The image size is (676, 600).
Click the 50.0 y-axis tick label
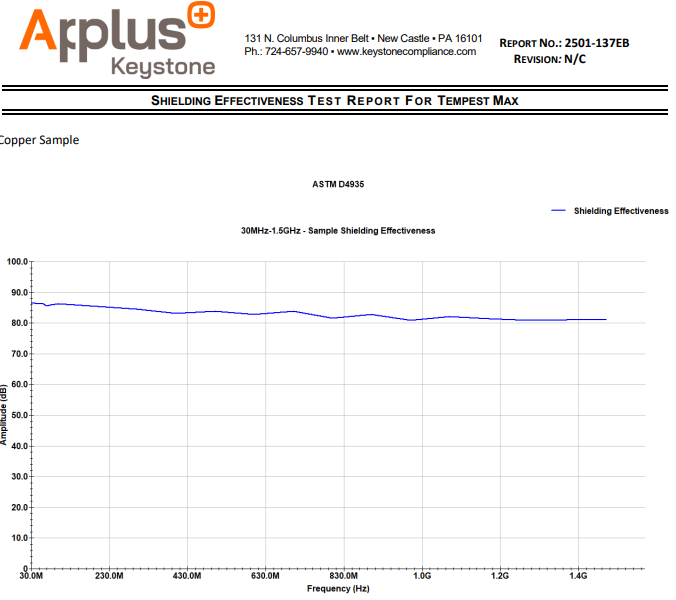[19, 416]
